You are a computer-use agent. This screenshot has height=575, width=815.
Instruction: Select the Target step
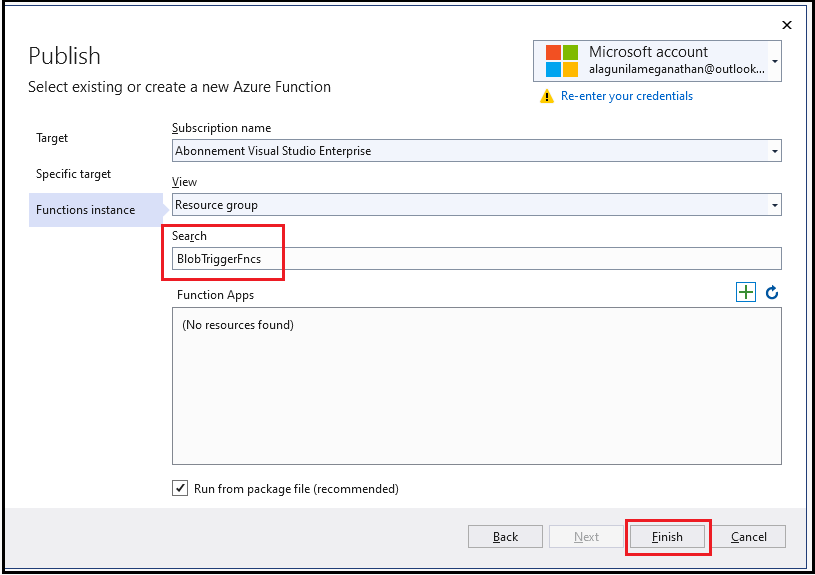click(x=52, y=138)
